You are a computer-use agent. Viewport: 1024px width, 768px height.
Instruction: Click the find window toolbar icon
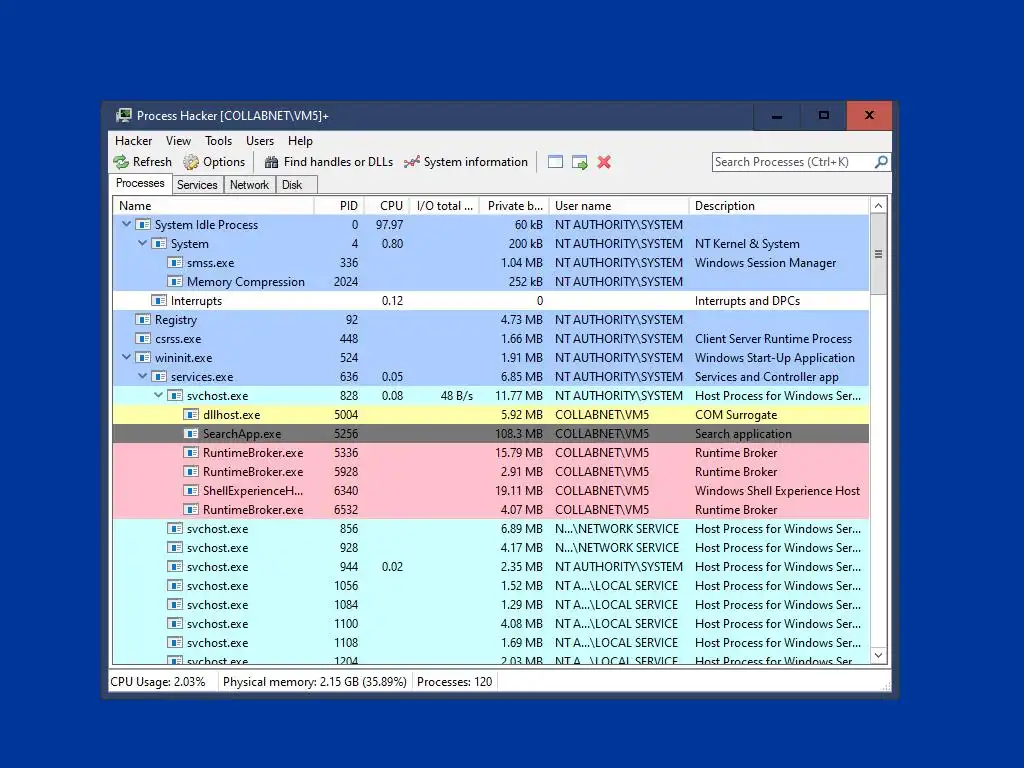coord(555,162)
